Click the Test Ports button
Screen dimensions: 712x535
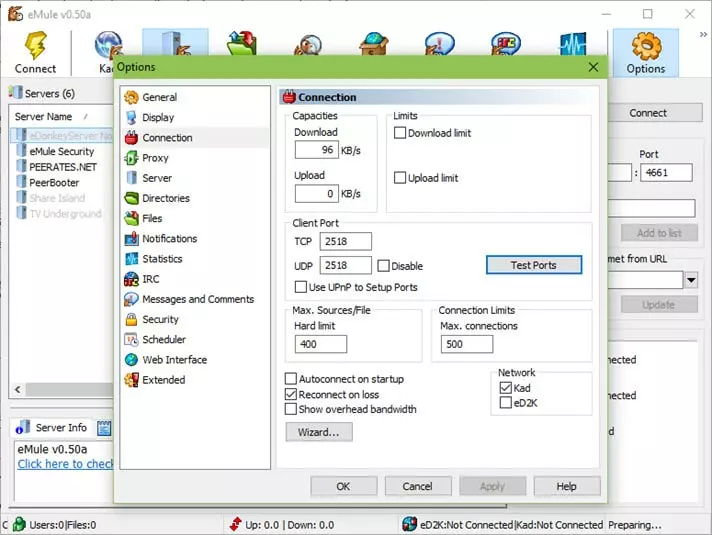534,265
